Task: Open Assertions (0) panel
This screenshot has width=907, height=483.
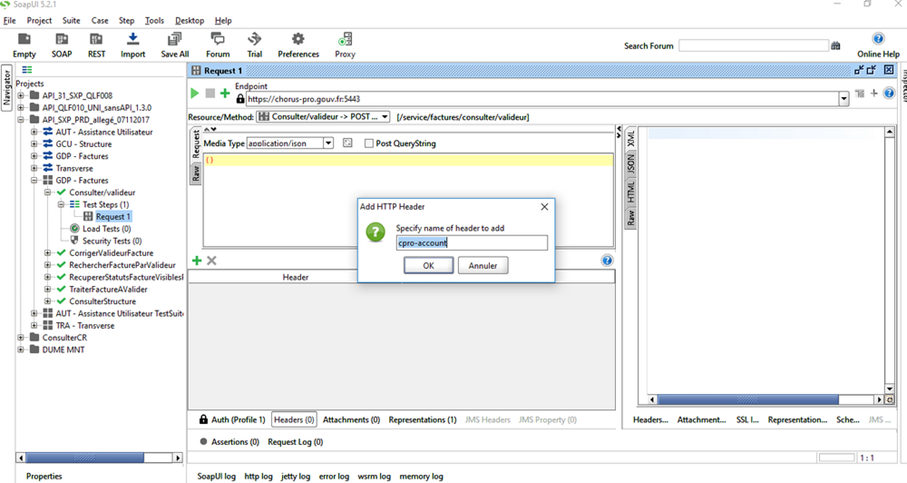Action: 229,441
